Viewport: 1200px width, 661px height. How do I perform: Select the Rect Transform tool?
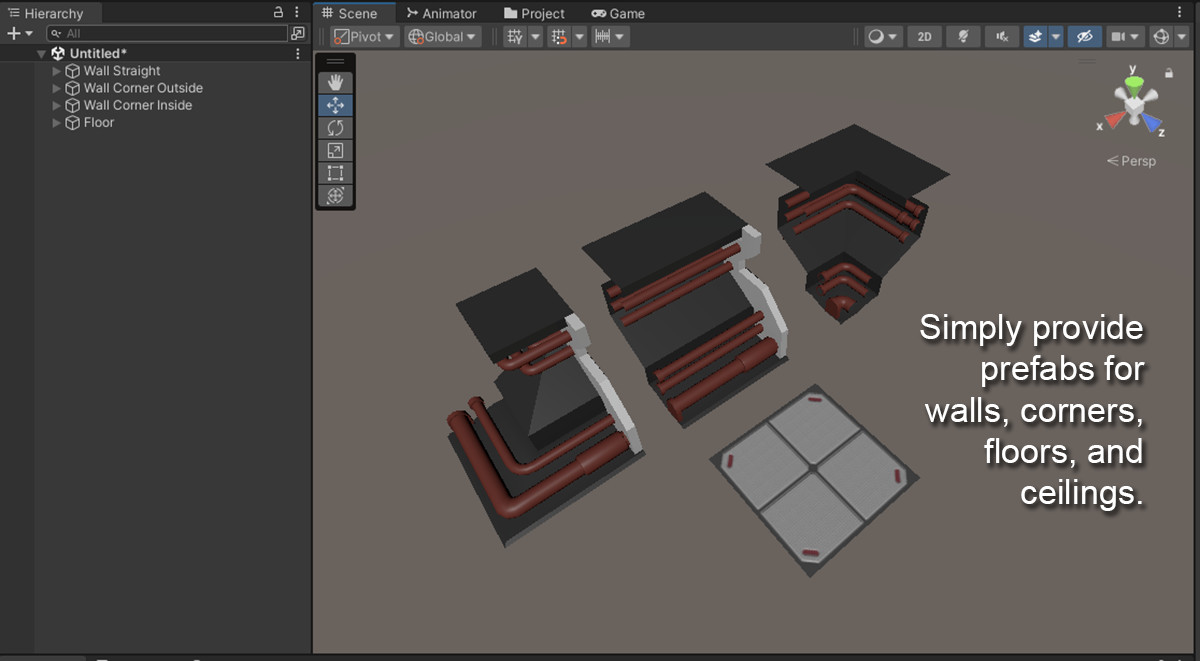(335, 173)
